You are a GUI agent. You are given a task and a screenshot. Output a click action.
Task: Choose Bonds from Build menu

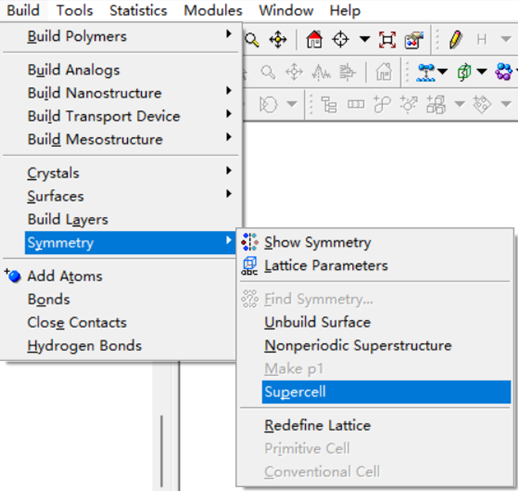[x=119, y=299]
